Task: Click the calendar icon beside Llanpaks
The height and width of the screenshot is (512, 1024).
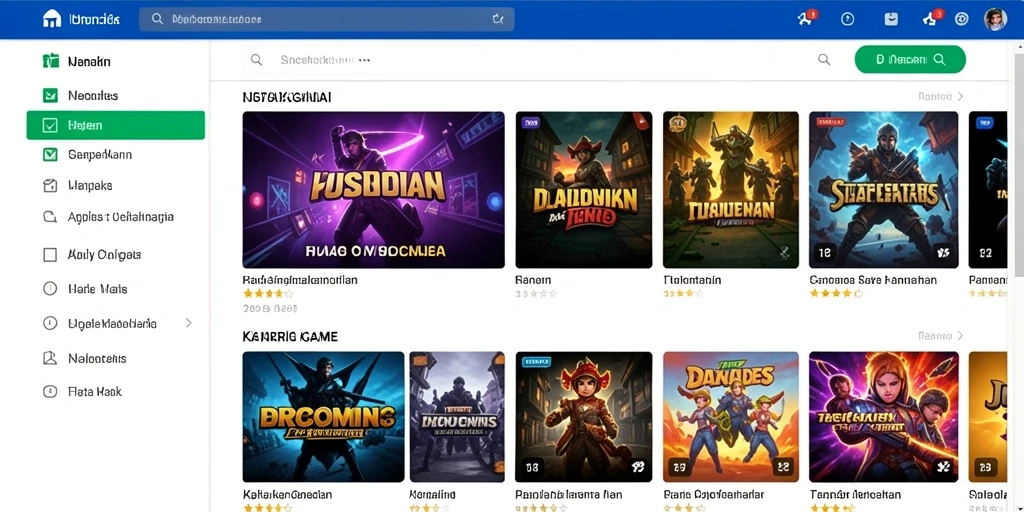Action: pos(50,185)
